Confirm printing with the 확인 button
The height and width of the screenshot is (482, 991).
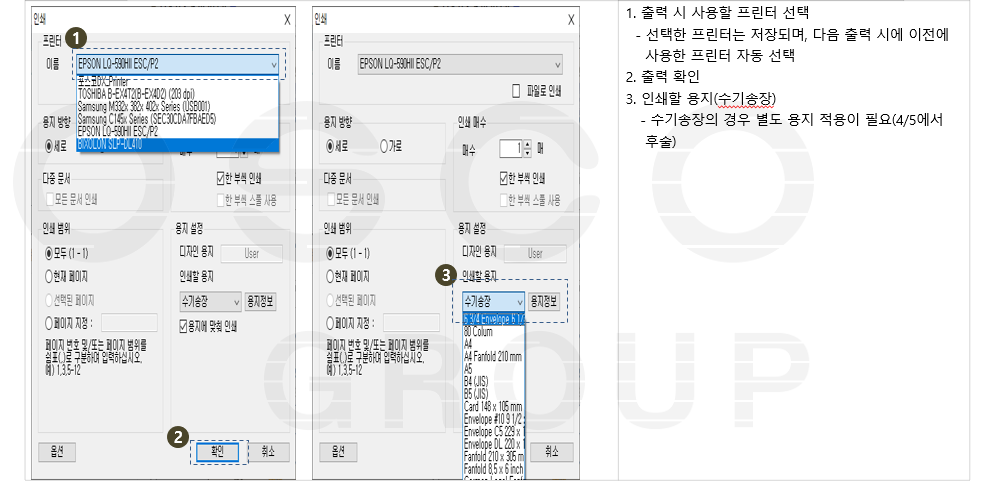[217, 452]
